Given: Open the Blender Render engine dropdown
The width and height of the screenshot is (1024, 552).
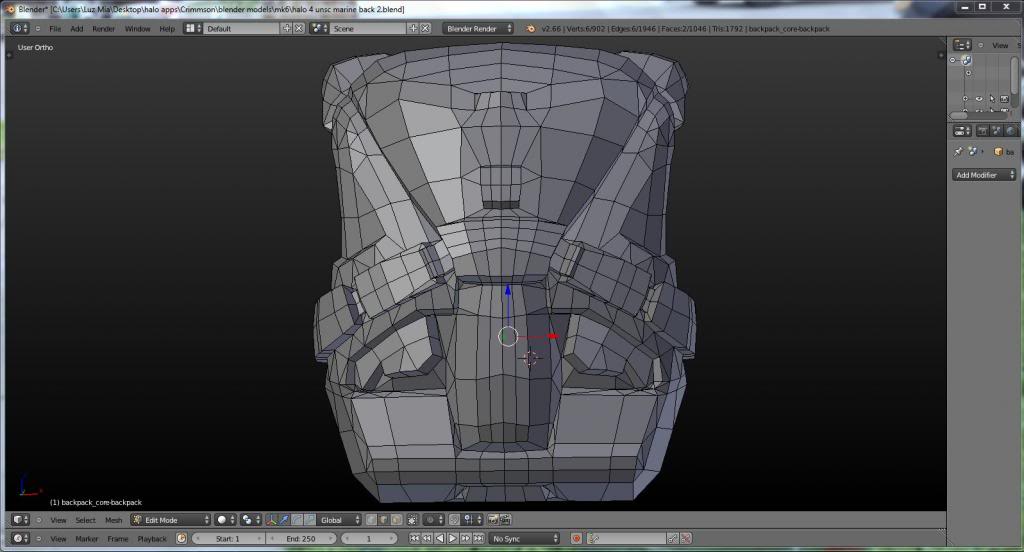Looking at the screenshot, I should 478,29.
